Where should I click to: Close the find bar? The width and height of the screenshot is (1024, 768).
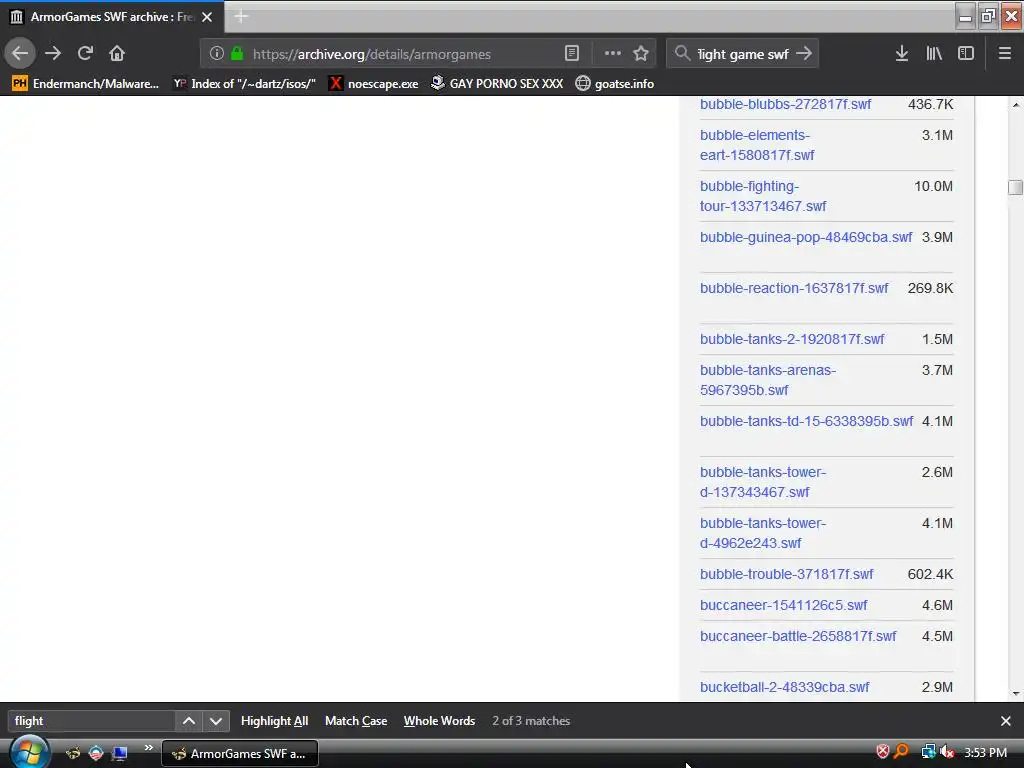(1006, 721)
